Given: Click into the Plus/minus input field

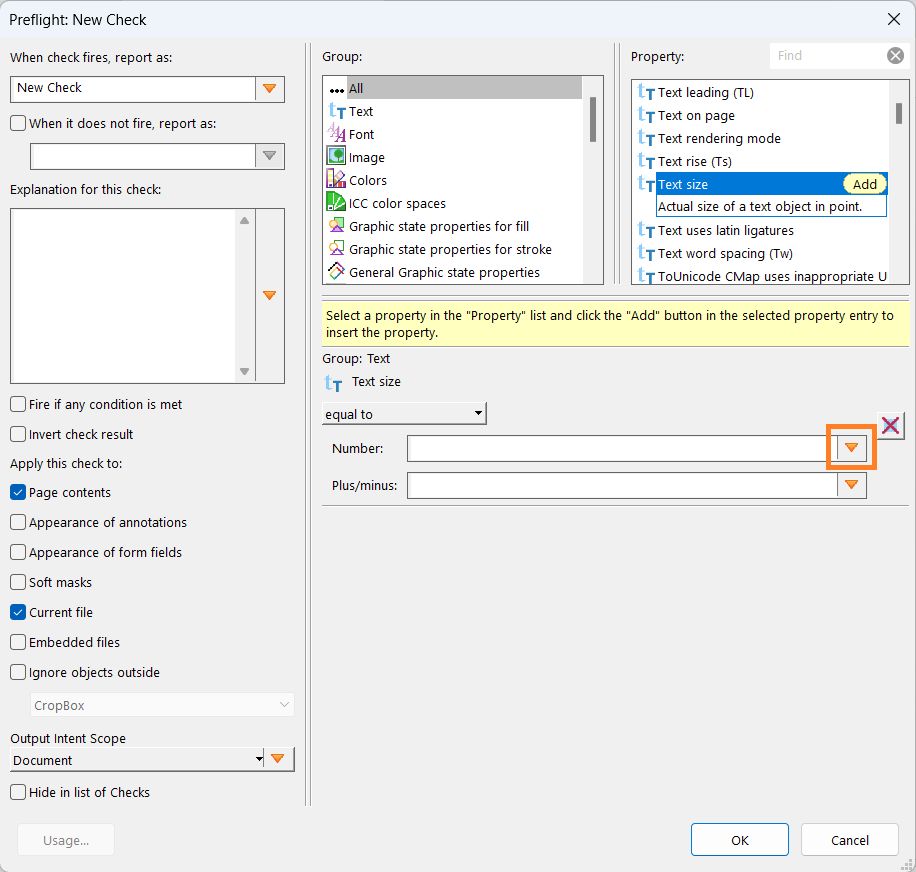Looking at the screenshot, I should click(x=622, y=485).
